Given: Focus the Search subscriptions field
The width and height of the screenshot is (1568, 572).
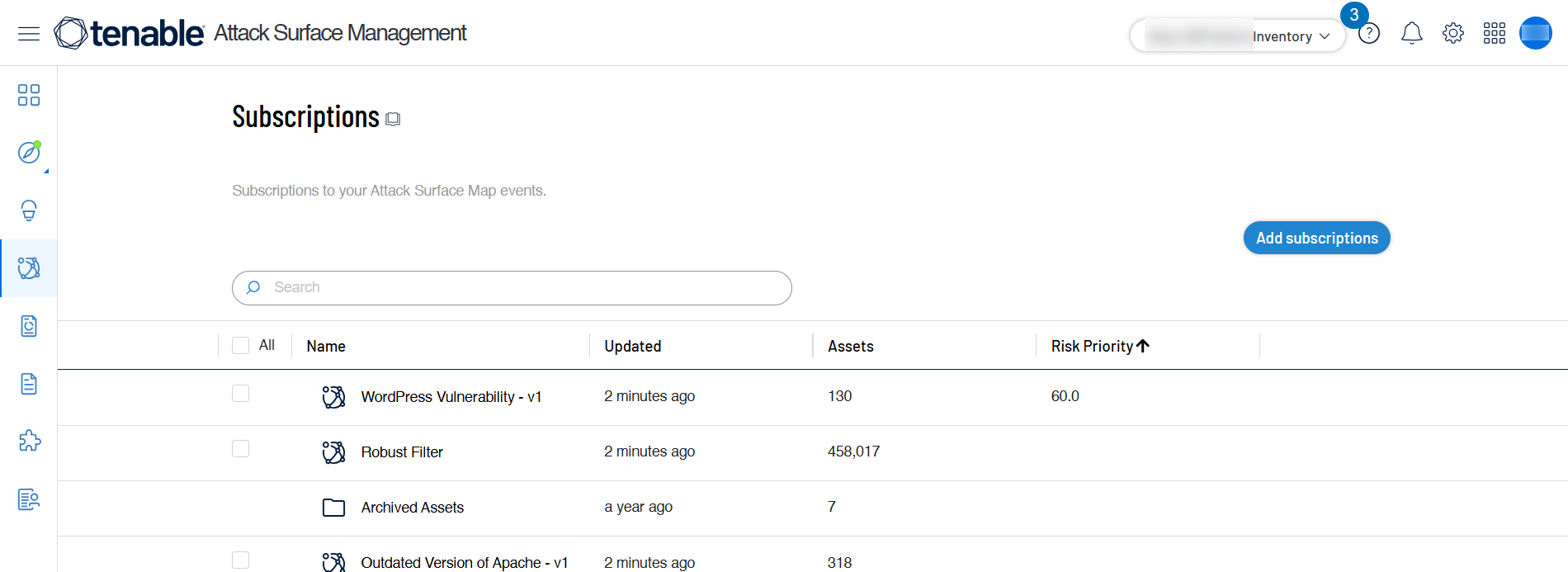Looking at the screenshot, I should (x=512, y=288).
